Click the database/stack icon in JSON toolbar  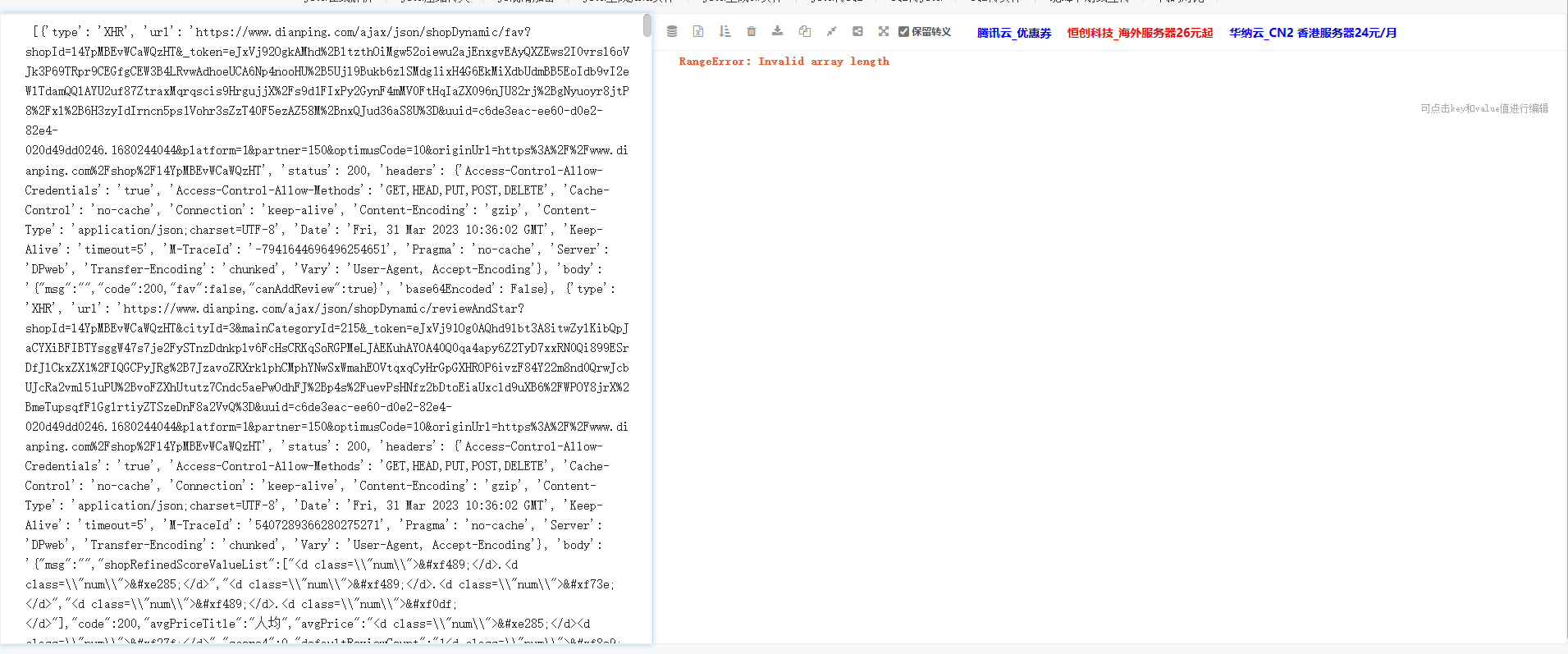tap(672, 32)
